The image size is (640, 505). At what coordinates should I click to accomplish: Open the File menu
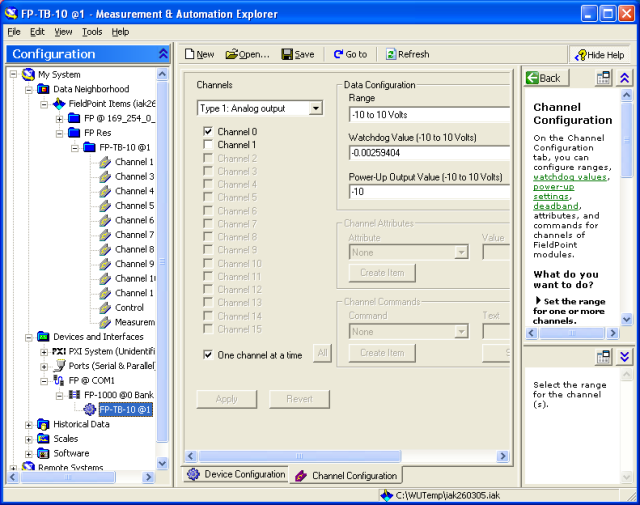coord(14,32)
